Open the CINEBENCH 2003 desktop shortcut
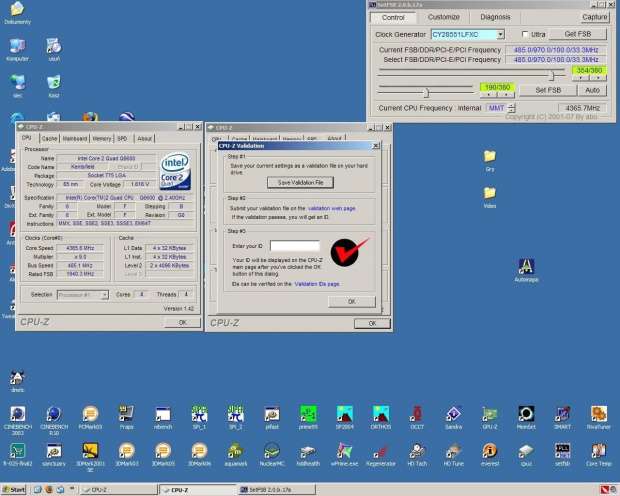Viewport: 620px width, 496px height. tap(17, 414)
